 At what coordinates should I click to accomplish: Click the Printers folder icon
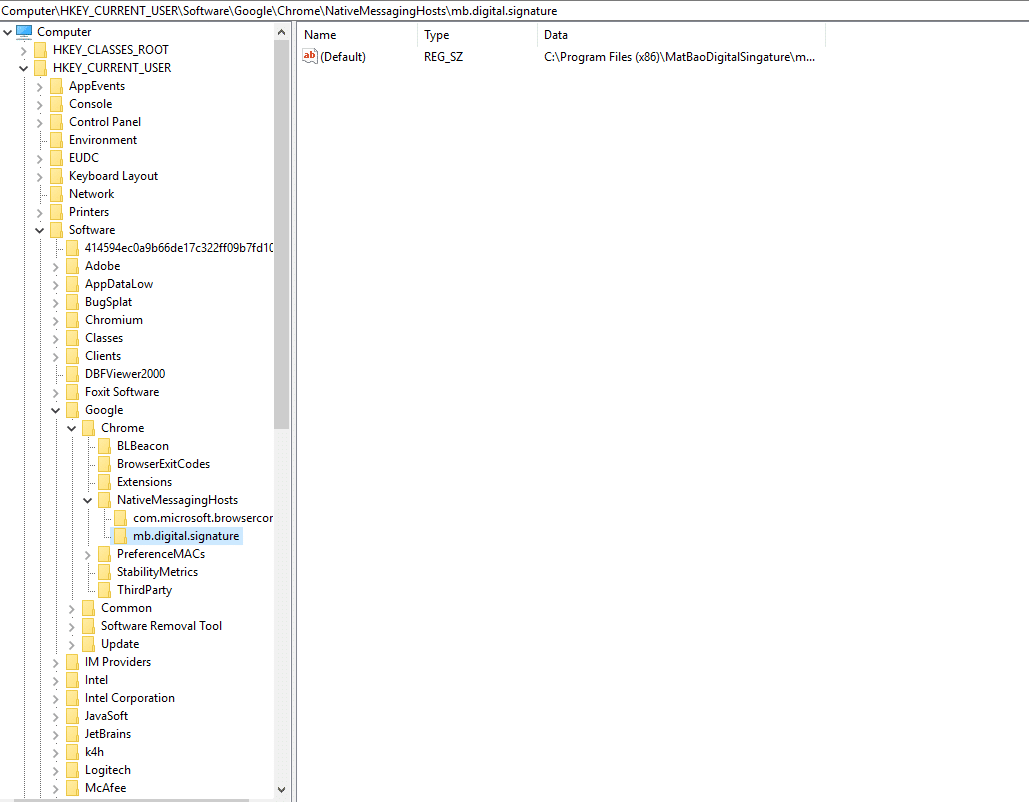(56, 212)
